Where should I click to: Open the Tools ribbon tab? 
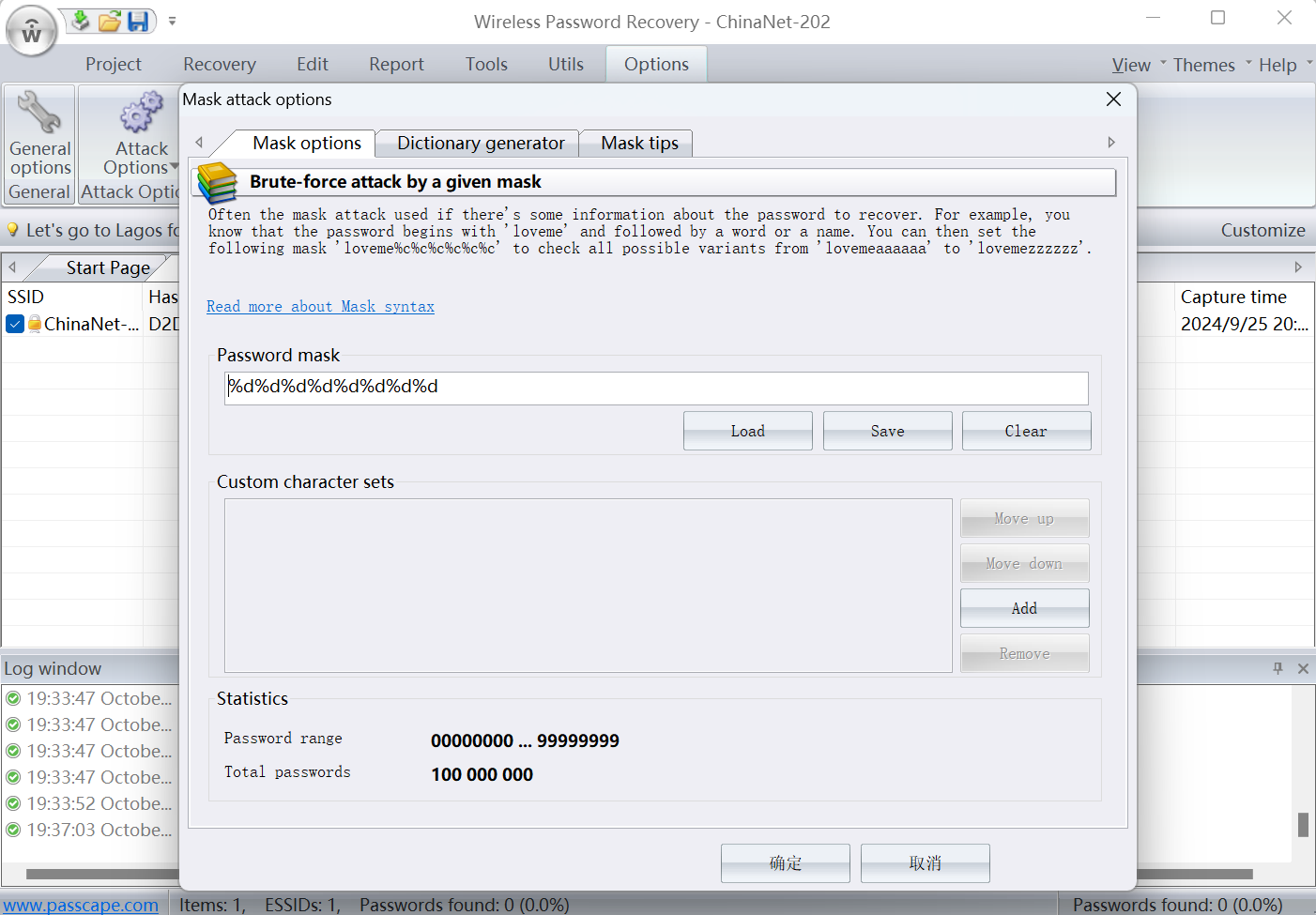[486, 64]
